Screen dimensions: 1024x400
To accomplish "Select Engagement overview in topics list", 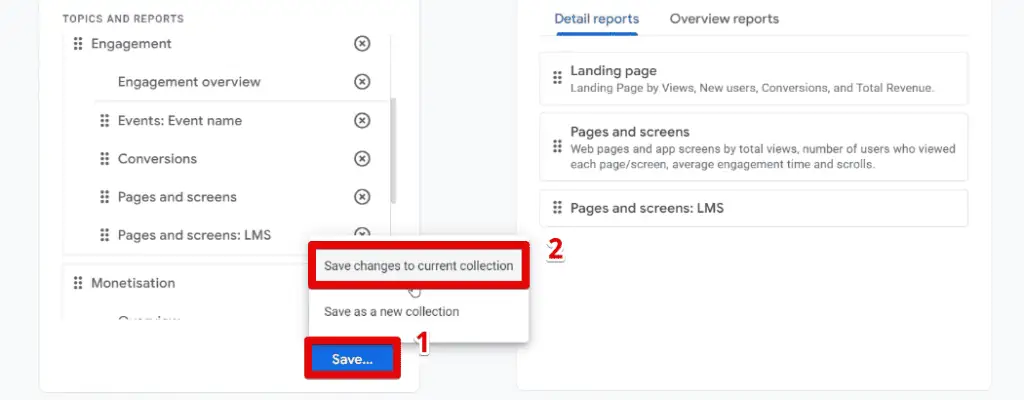I will click(x=189, y=82).
